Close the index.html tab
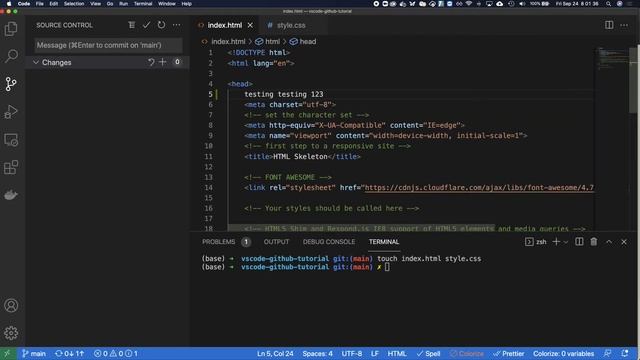The height and width of the screenshot is (360, 640). click(250, 25)
